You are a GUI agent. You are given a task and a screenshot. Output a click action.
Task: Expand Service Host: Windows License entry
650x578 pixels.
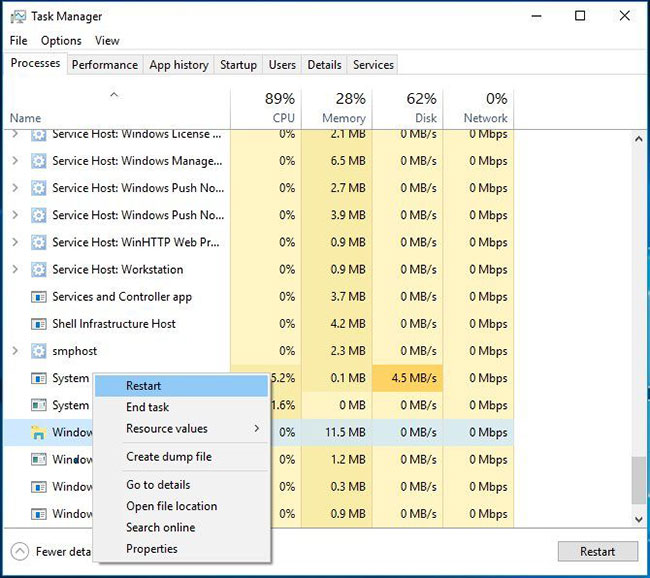[x=14, y=134]
